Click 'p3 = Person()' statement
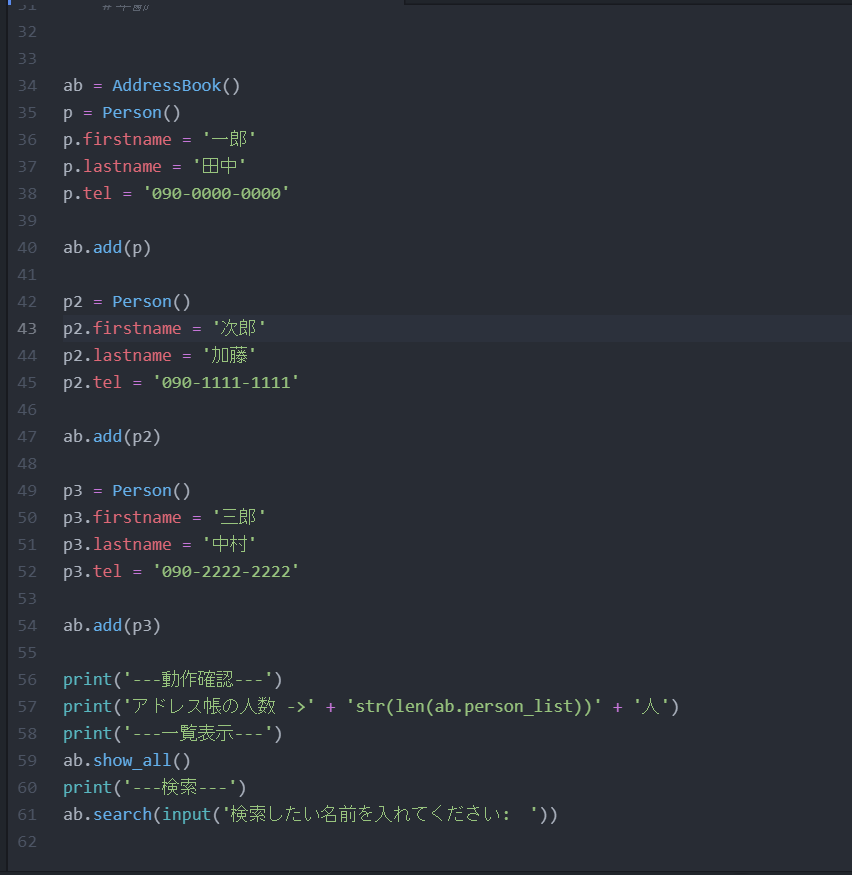 (127, 491)
